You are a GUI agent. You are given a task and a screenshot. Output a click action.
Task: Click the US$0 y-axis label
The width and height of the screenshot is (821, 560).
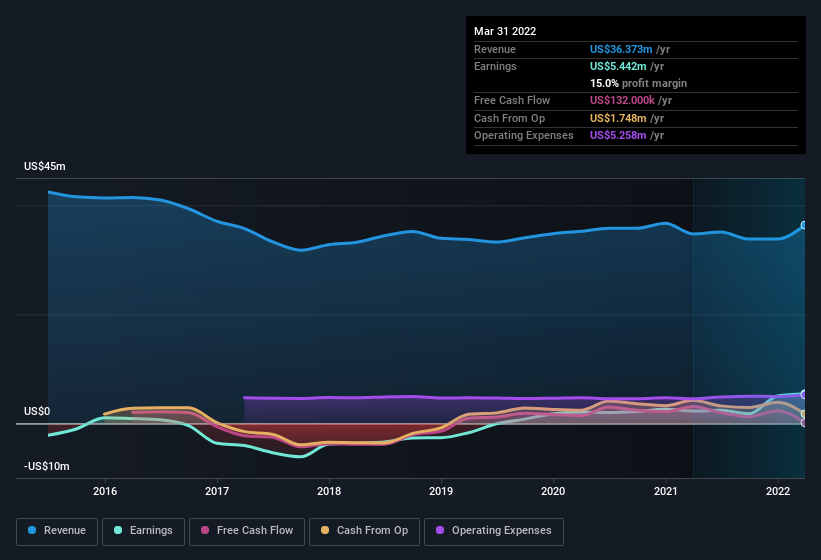(37, 411)
